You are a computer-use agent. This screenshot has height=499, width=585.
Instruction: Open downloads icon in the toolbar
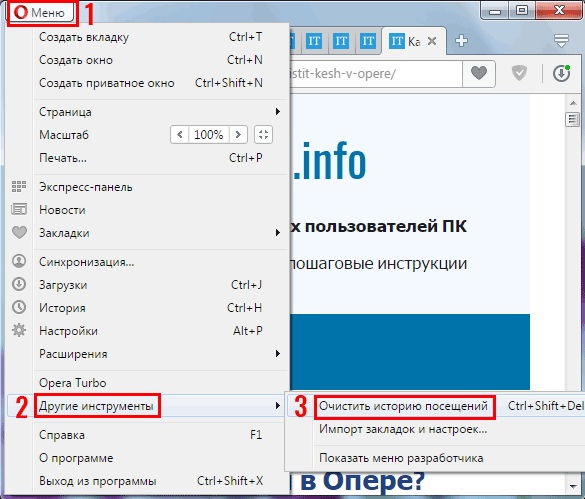pyautogui.click(x=561, y=73)
